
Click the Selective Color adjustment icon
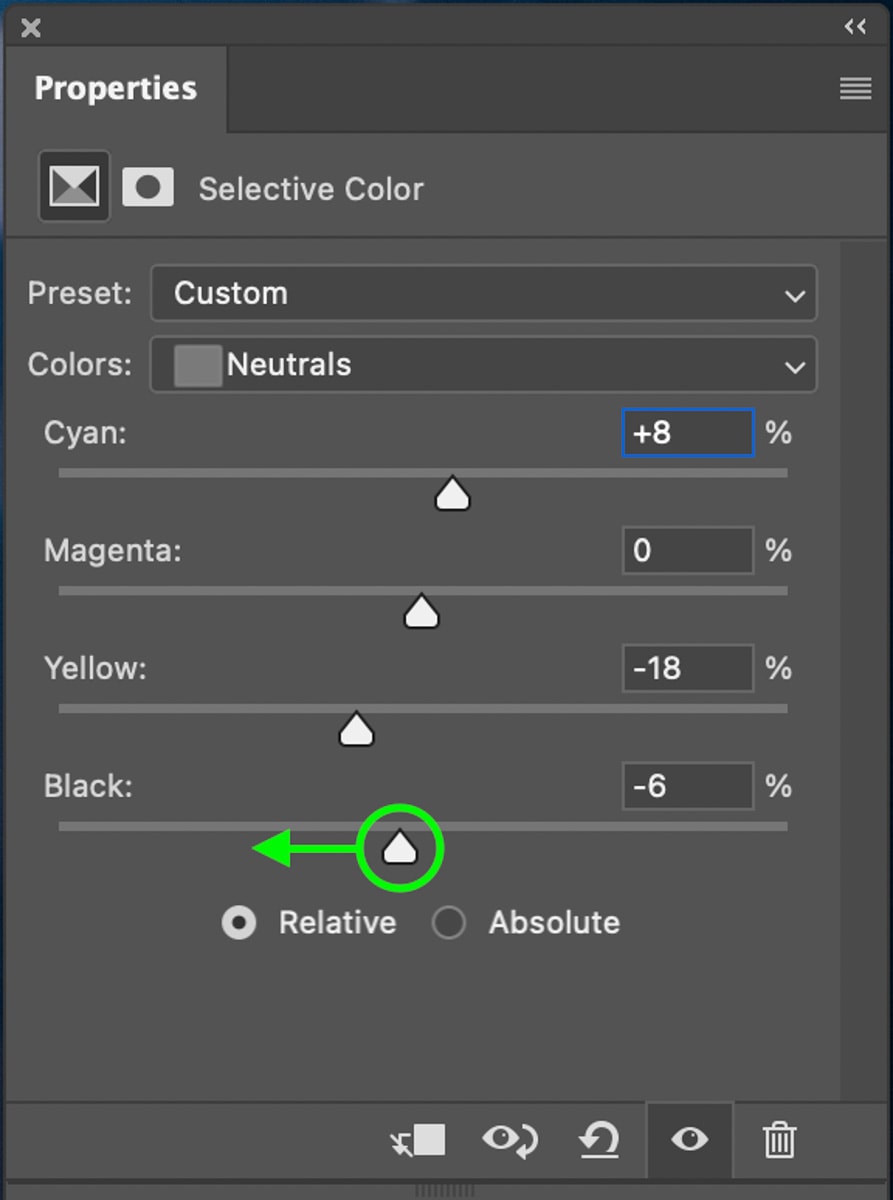(74, 186)
